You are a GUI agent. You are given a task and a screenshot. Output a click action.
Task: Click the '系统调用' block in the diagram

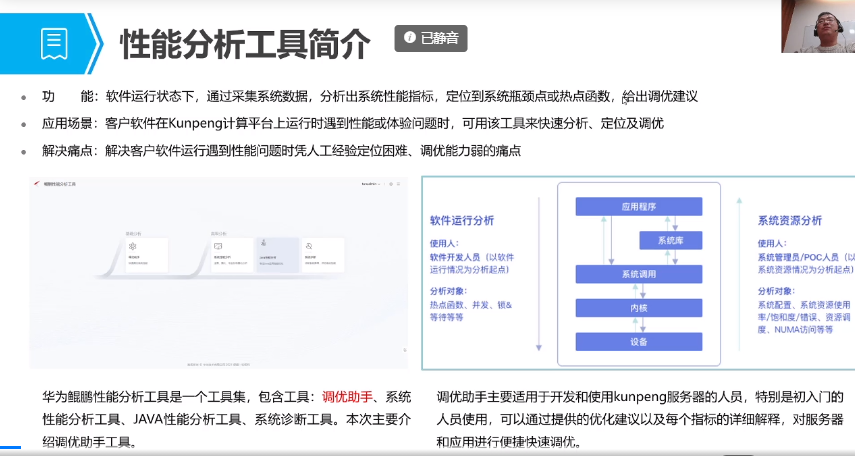(x=639, y=274)
